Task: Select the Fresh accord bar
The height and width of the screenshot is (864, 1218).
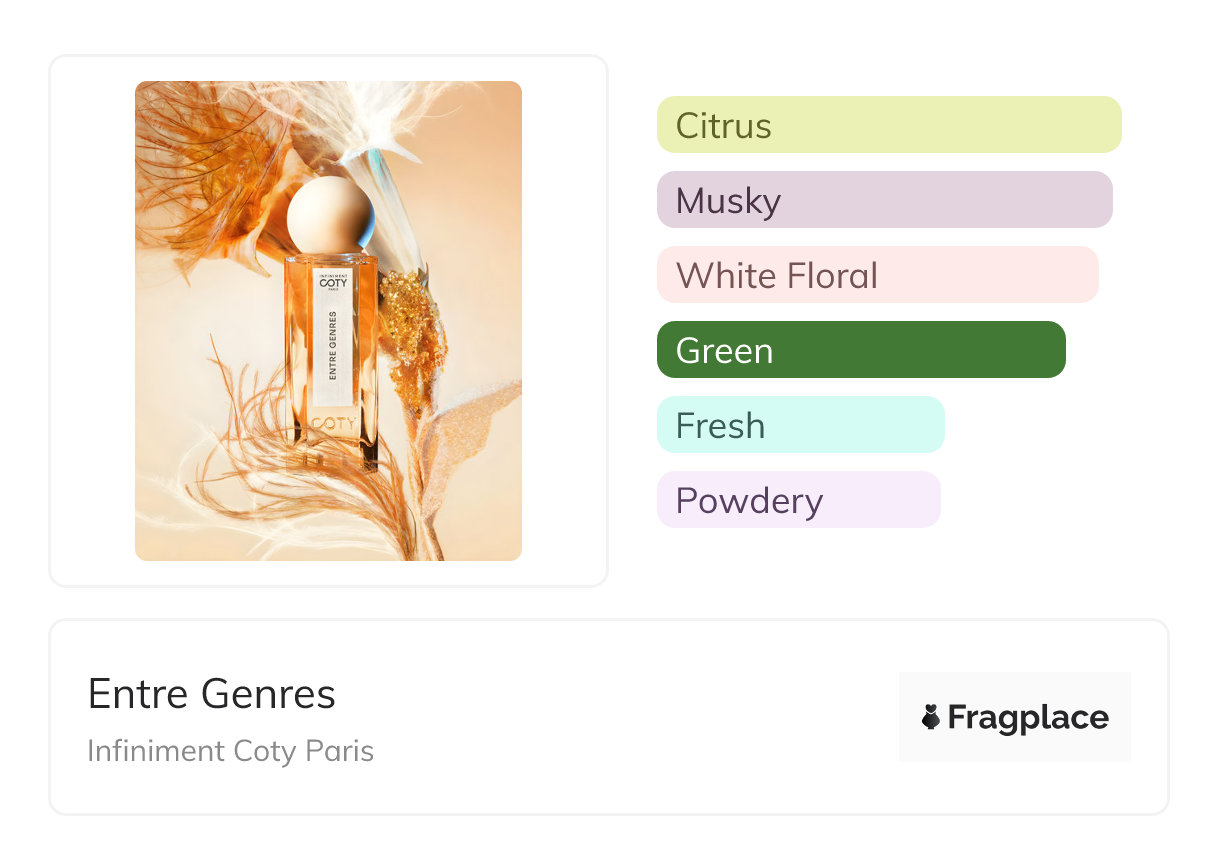Action: tap(800, 425)
